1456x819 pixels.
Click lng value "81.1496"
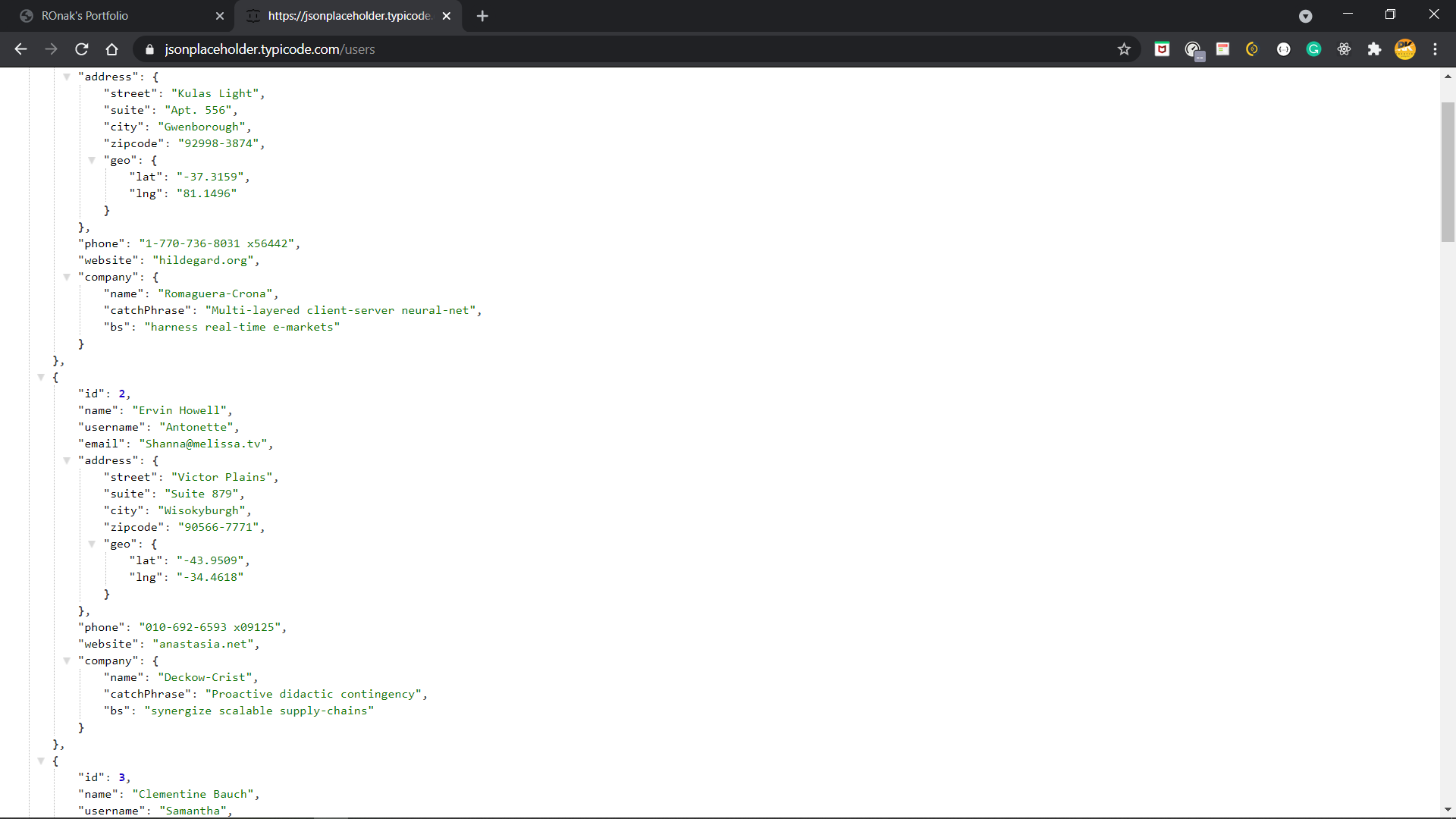tap(207, 193)
